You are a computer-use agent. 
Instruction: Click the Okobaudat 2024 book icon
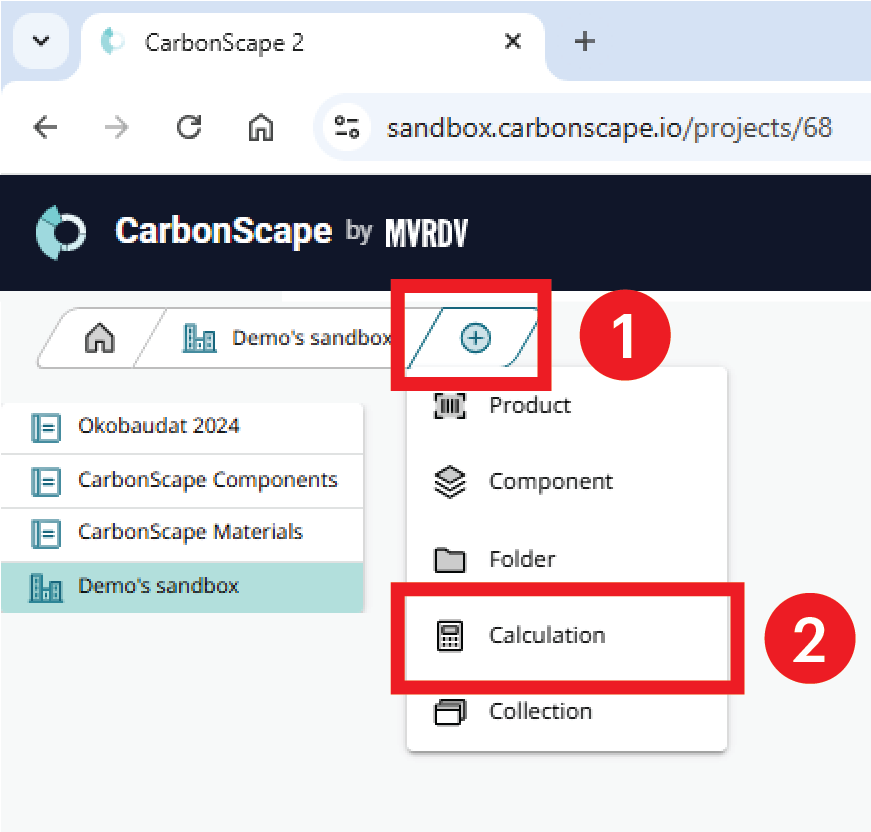(46, 428)
